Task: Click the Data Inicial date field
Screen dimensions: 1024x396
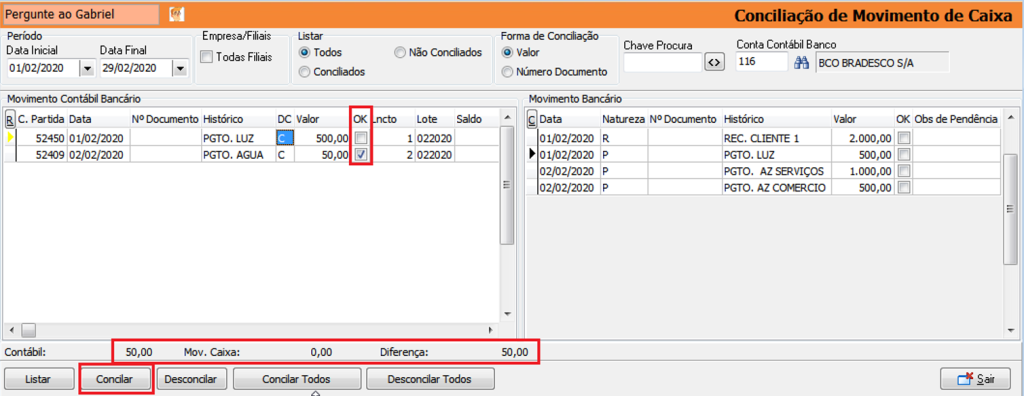Action: (43, 68)
